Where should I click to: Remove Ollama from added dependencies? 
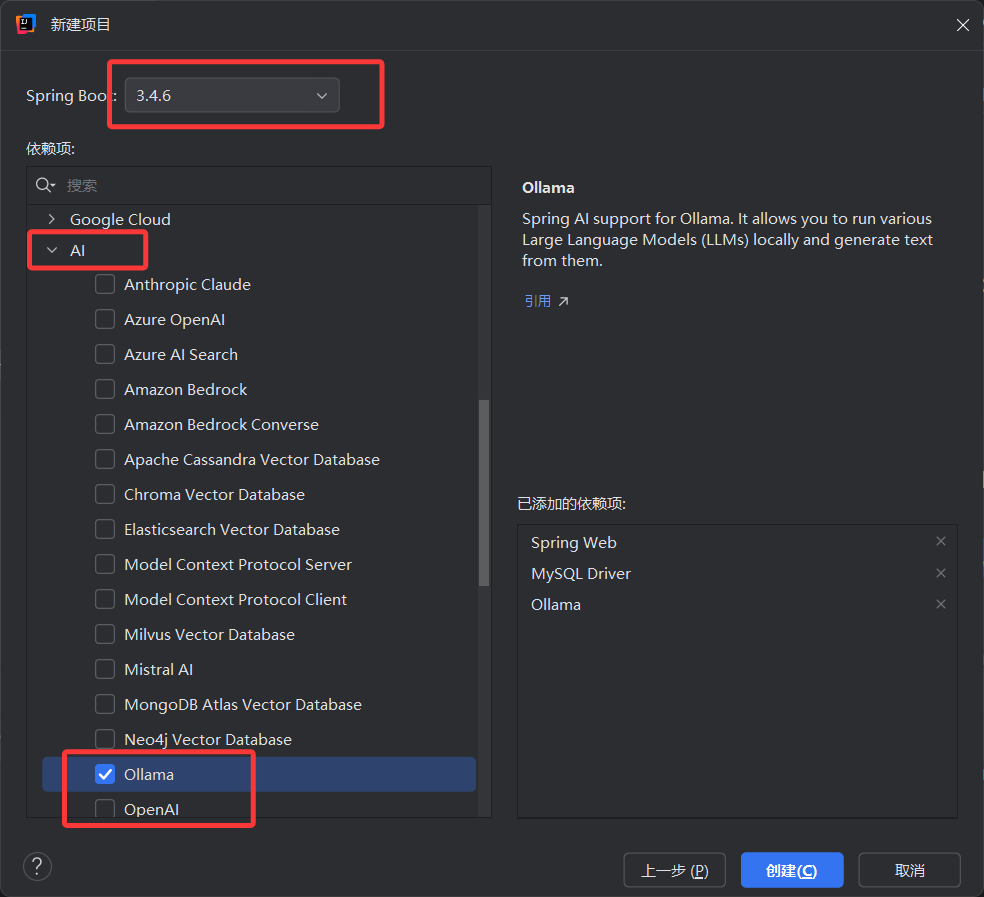pos(941,604)
